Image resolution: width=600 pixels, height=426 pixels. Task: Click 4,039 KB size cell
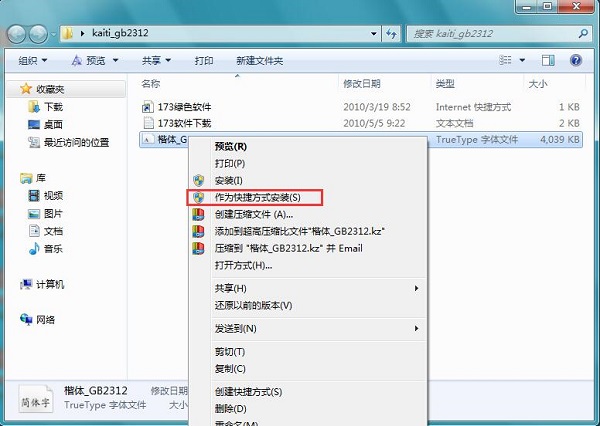(x=560, y=139)
